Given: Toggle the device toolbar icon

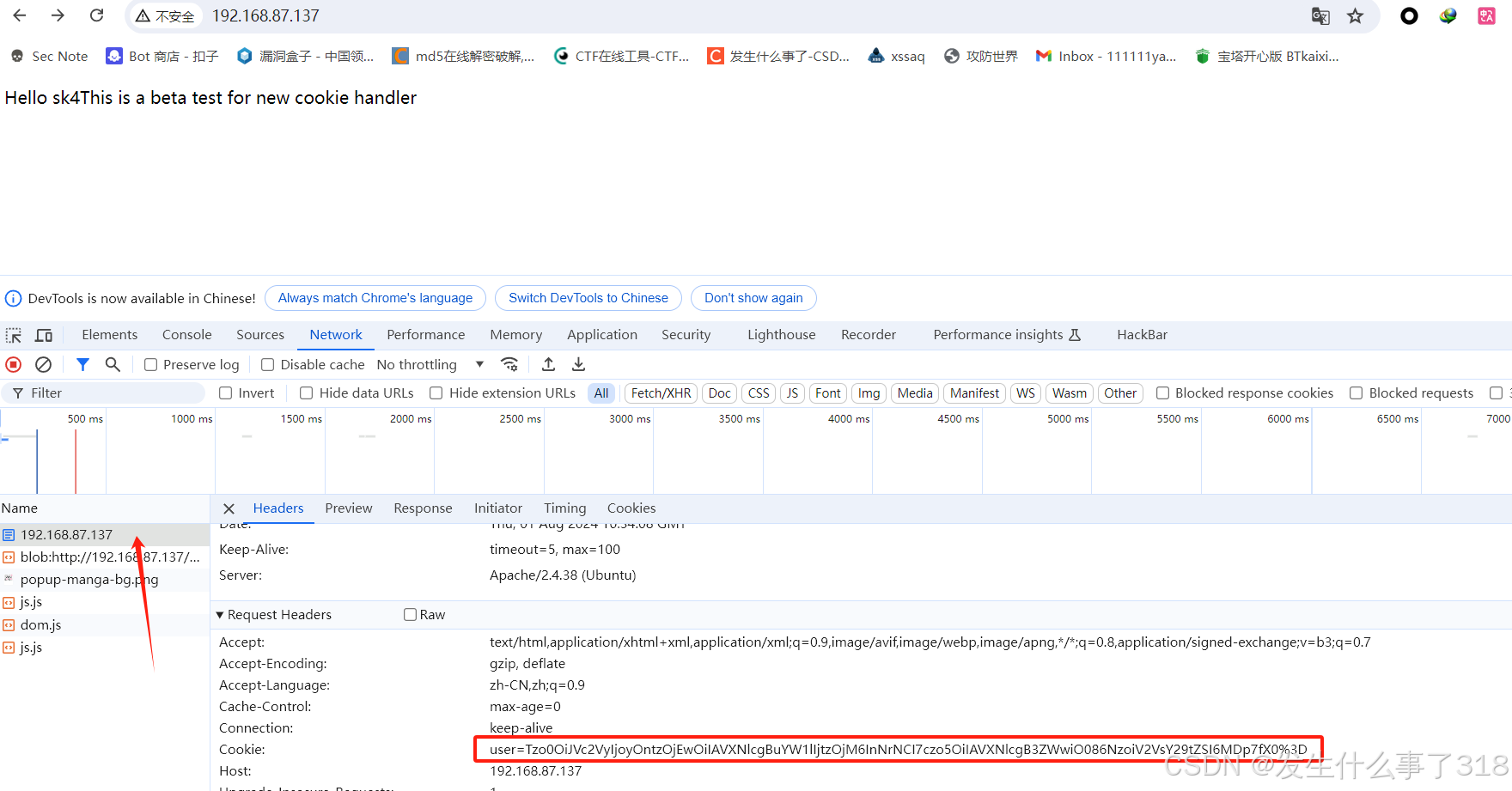Looking at the screenshot, I should (x=44, y=335).
